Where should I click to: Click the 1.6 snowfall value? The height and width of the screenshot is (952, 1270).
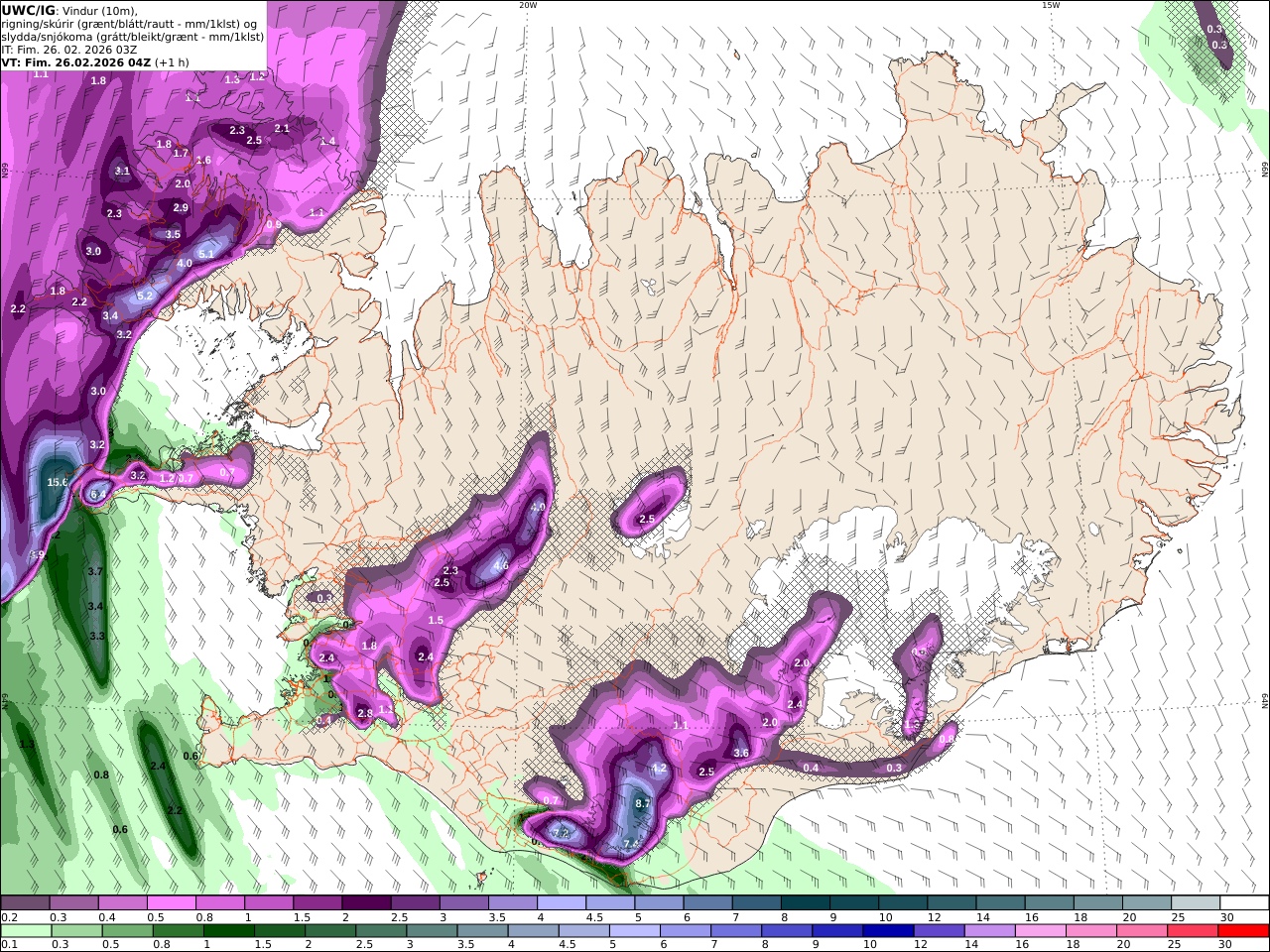coord(203,160)
